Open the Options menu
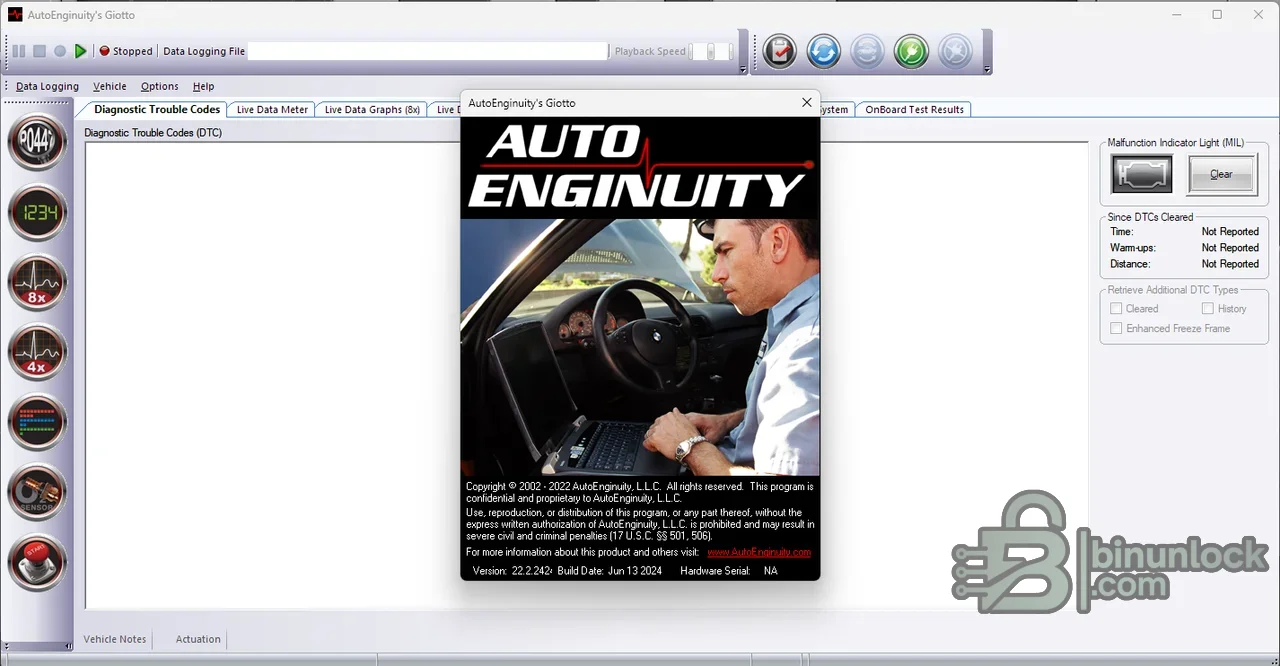The image size is (1280, 666). pyautogui.click(x=159, y=86)
